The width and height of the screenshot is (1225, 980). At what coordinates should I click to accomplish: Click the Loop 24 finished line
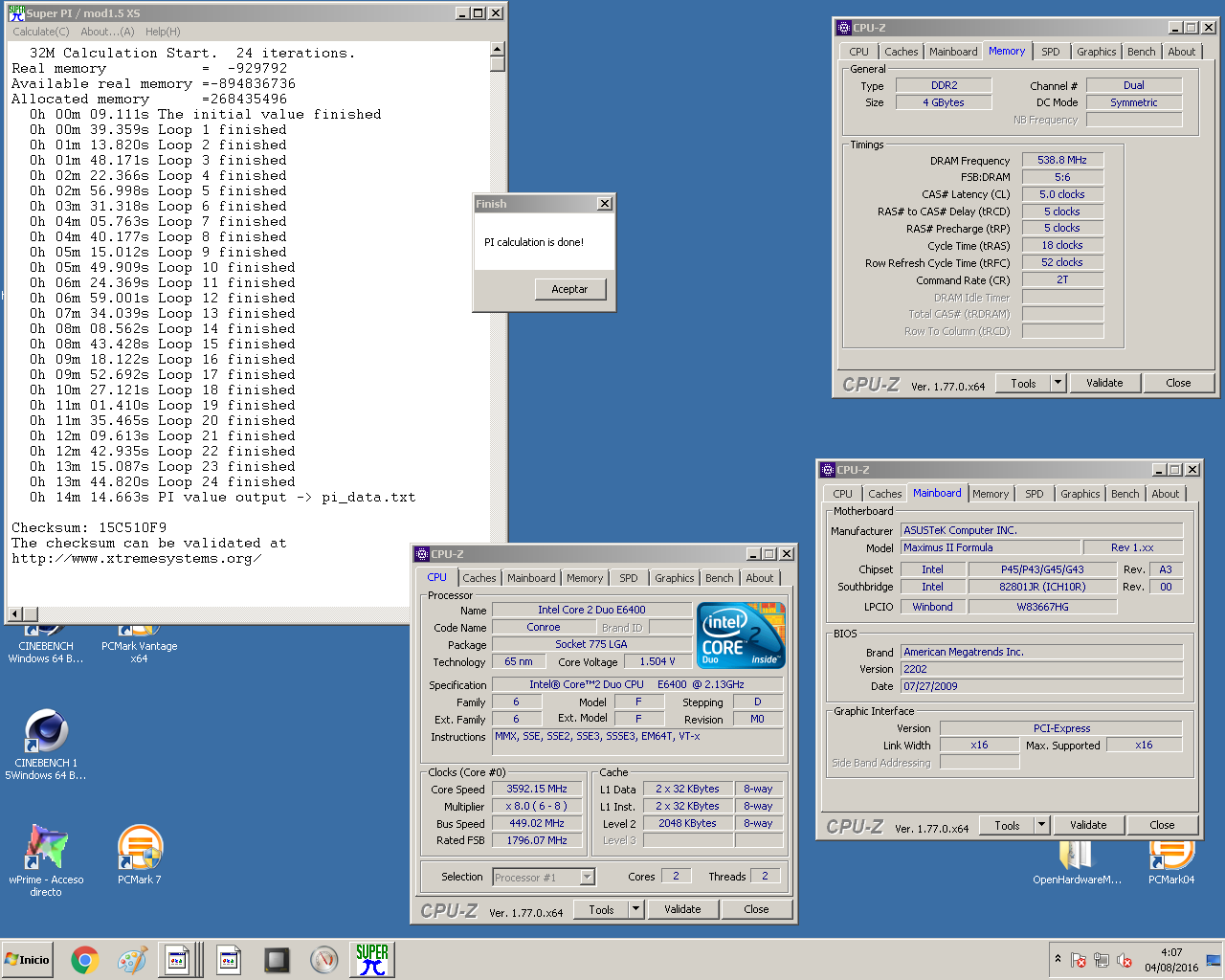[x=162, y=481]
